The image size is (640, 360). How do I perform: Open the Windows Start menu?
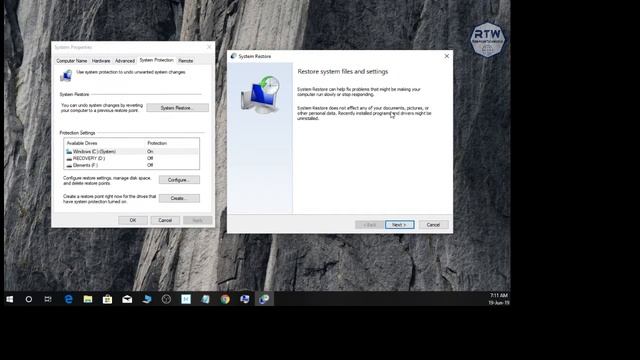pos(10,299)
